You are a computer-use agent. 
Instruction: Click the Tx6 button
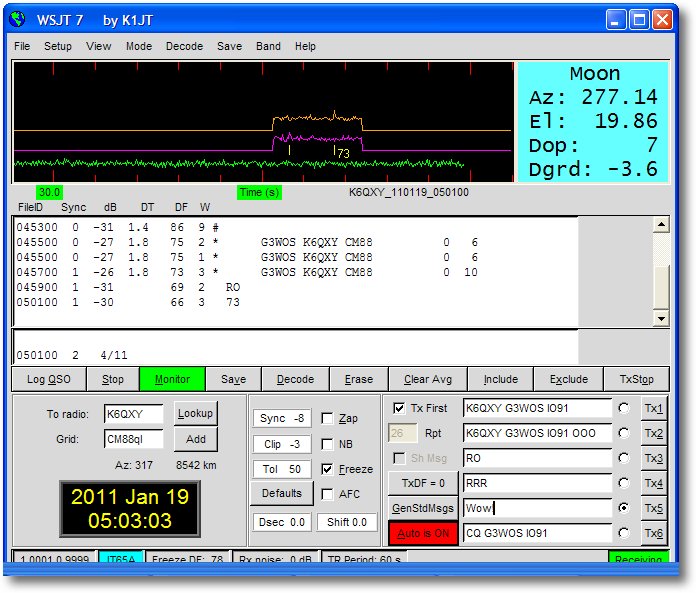coord(653,533)
